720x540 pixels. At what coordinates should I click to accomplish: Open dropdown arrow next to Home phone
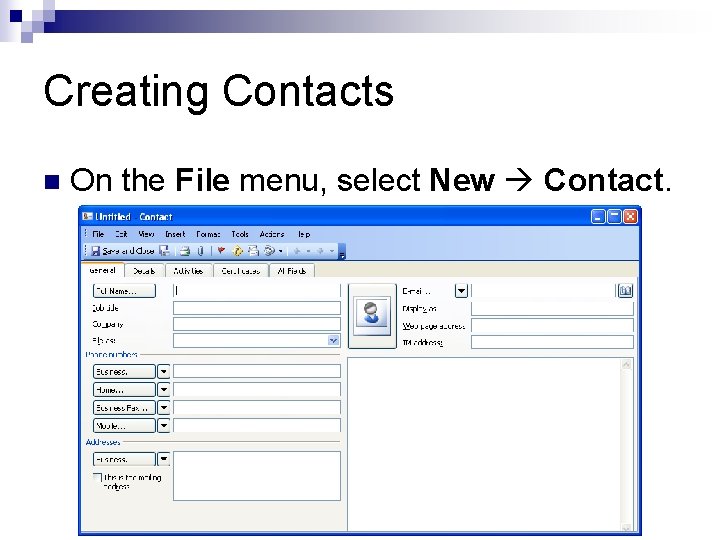click(164, 390)
